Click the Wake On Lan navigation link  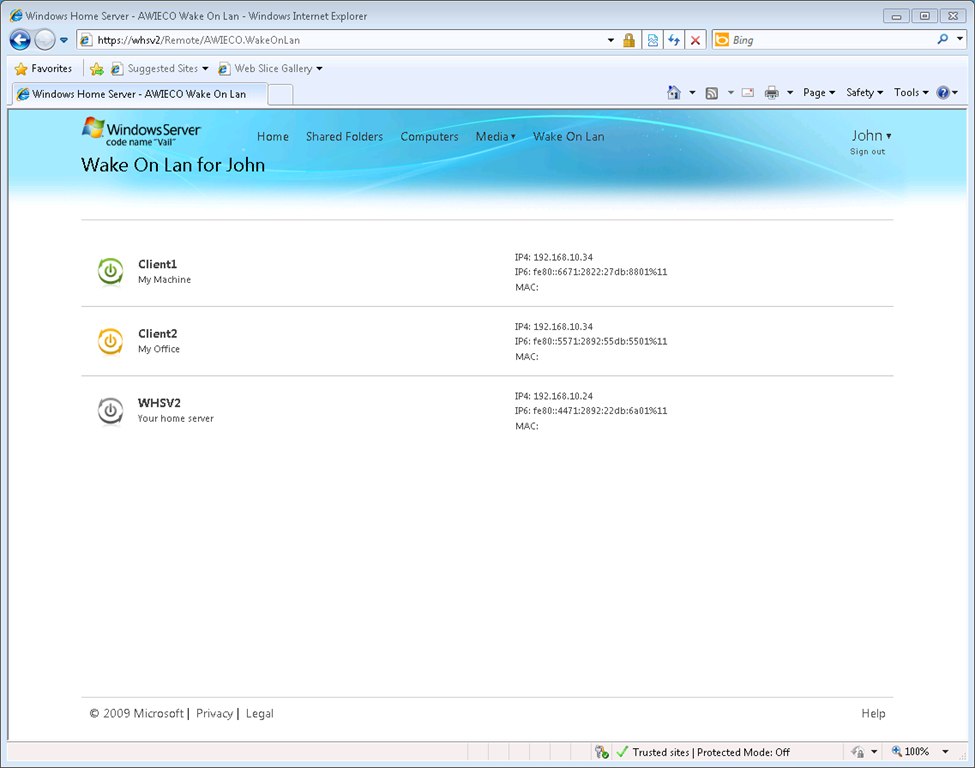coord(568,137)
